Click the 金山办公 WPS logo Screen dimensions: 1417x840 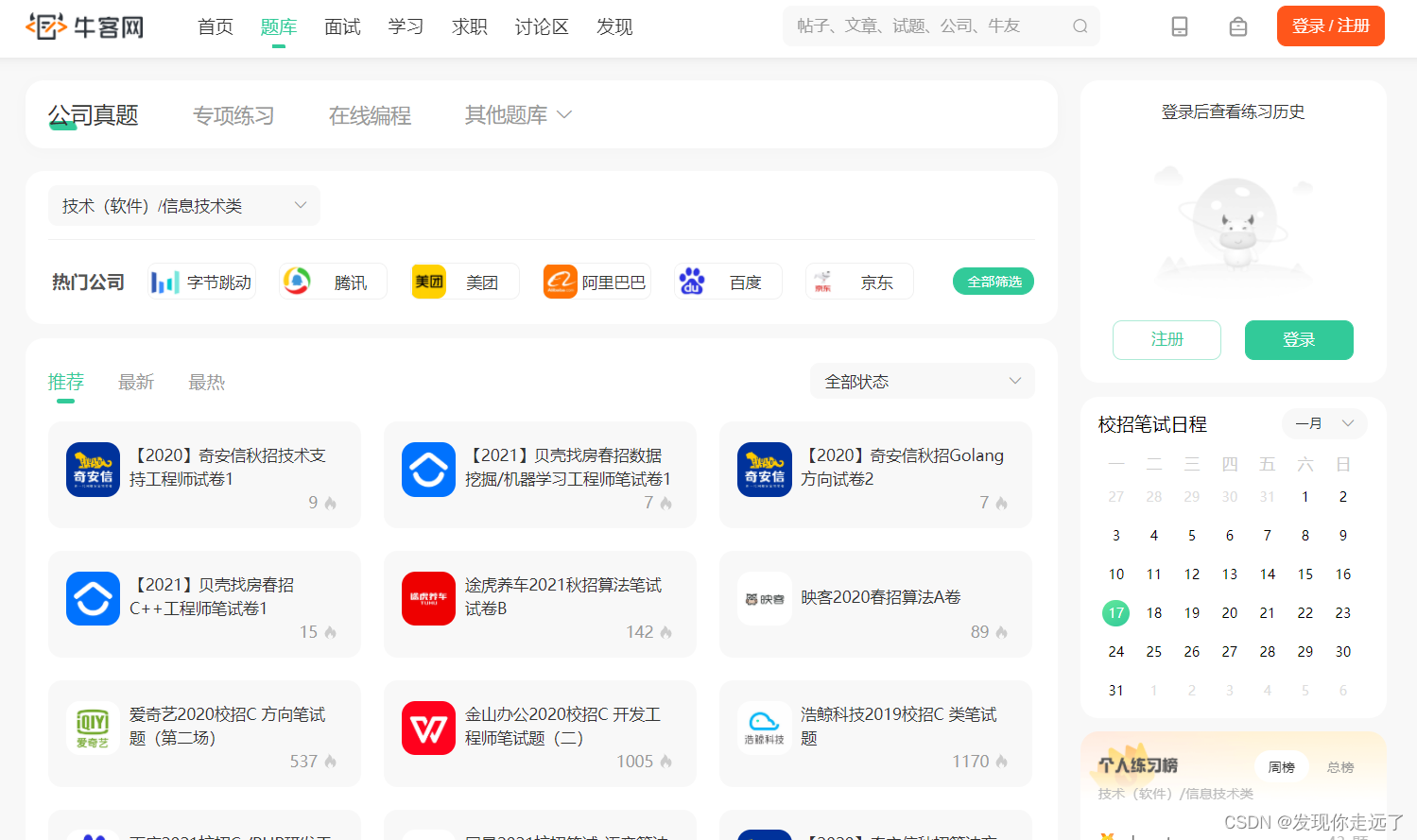tap(428, 728)
